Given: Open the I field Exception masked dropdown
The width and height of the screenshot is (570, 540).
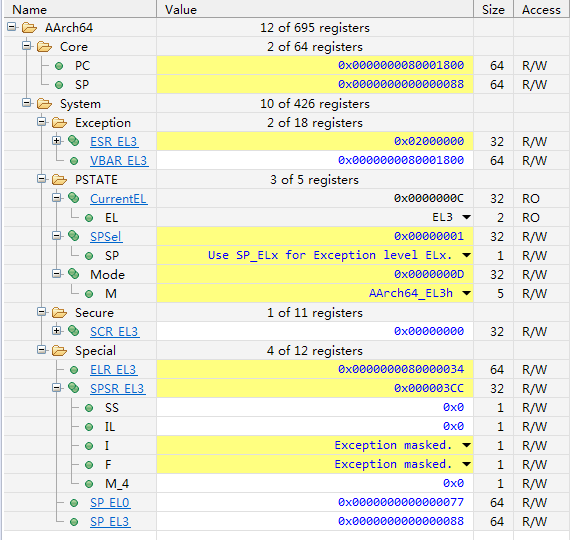Looking at the screenshot, I should [x=466, y=445].
